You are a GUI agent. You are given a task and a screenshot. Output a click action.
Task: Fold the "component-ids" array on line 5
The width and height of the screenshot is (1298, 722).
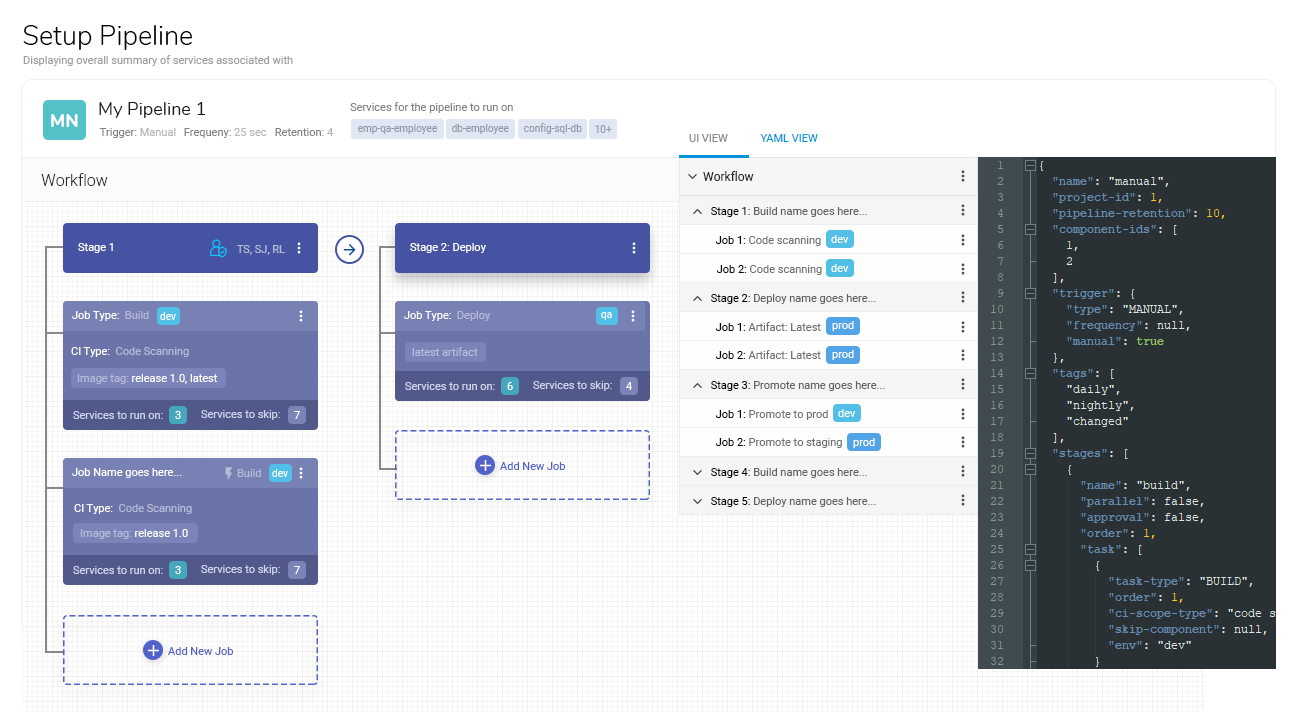tap(1031, 229)
